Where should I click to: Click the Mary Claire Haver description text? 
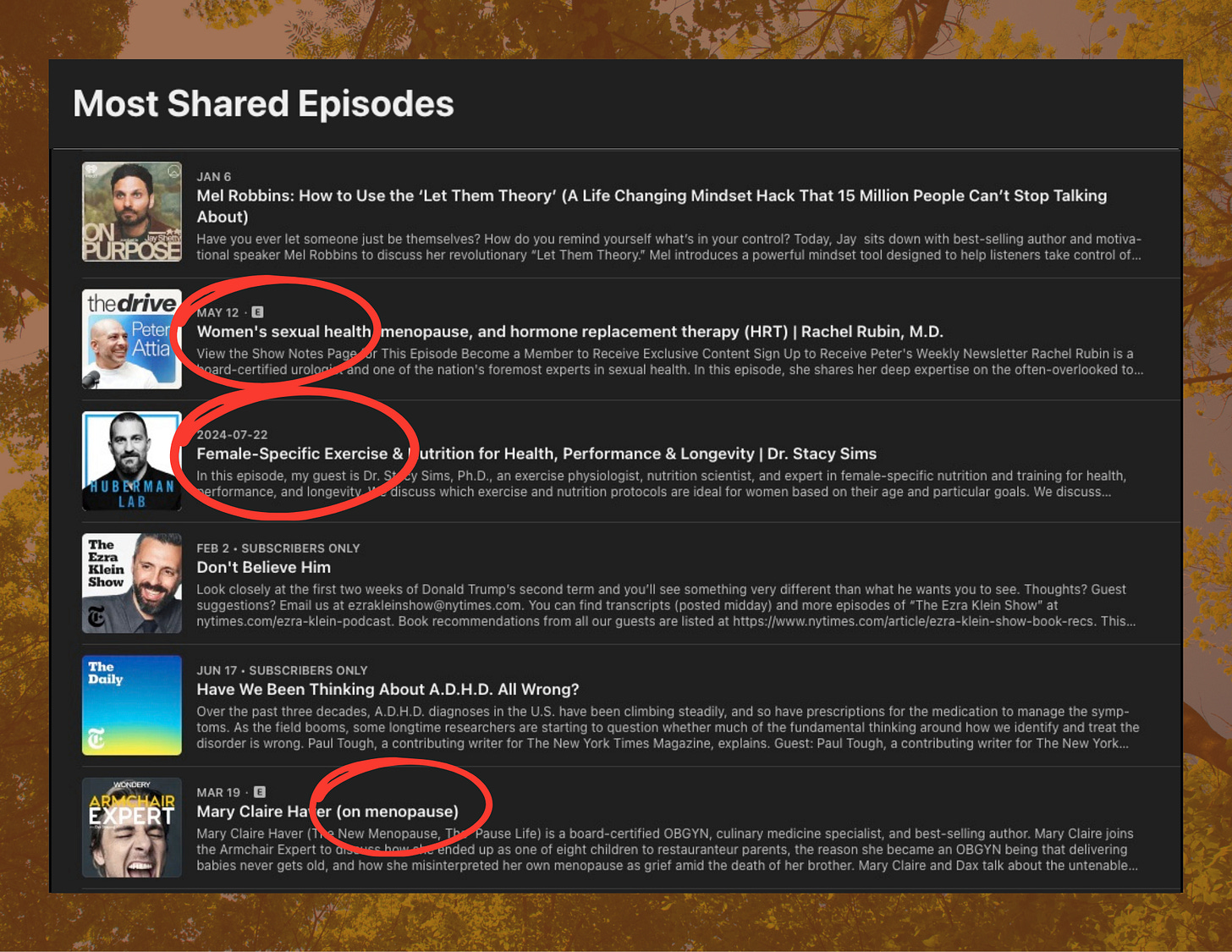[x=667, y=849]
